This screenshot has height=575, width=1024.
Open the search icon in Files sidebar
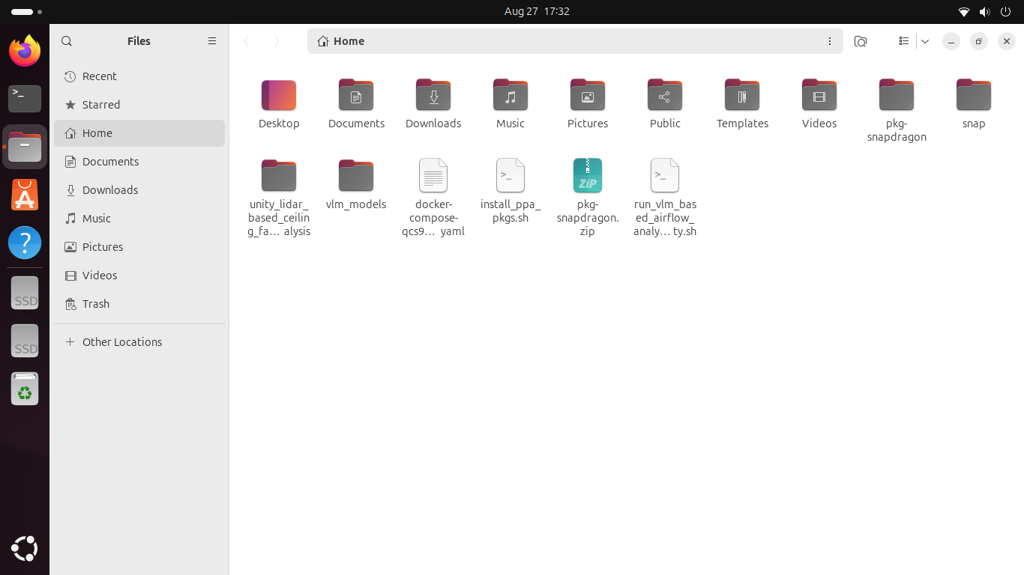[x=67, y=41]
